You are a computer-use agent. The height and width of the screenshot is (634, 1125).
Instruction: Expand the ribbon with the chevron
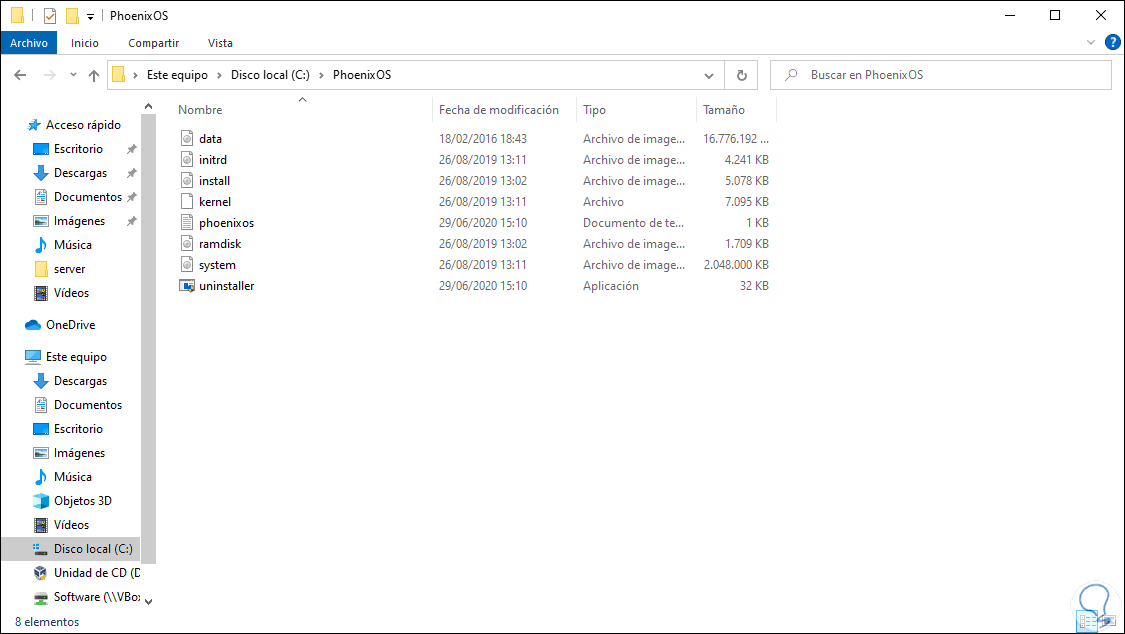pyautogui.click(x=1091, y=43)
